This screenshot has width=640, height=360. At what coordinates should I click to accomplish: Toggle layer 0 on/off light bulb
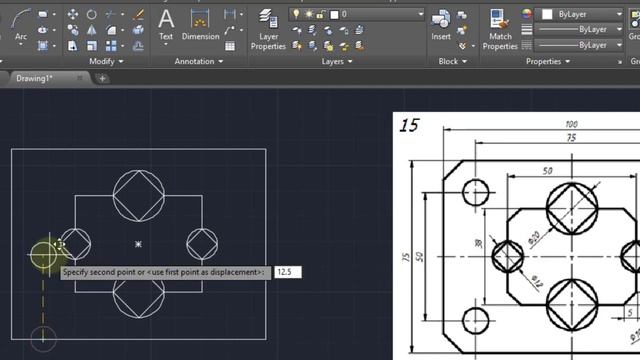pyautogui.click(x=296, y=15)
